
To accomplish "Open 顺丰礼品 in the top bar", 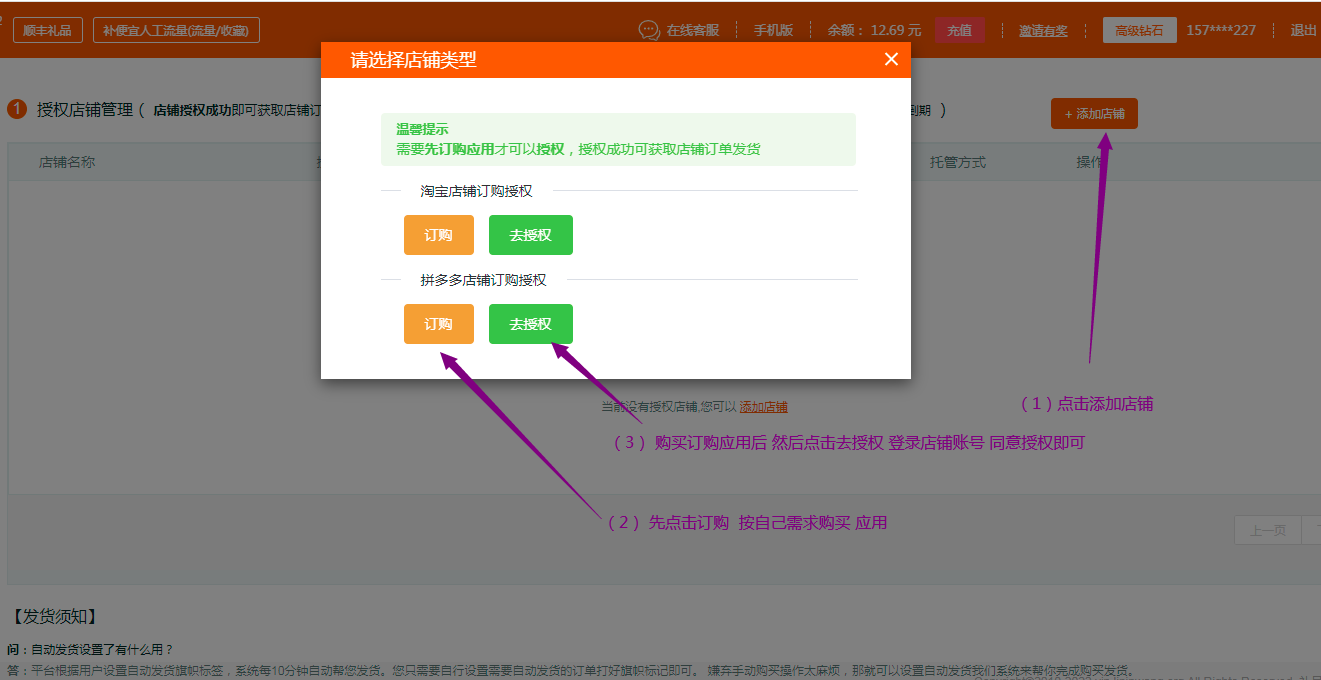I will coord(47,30).
